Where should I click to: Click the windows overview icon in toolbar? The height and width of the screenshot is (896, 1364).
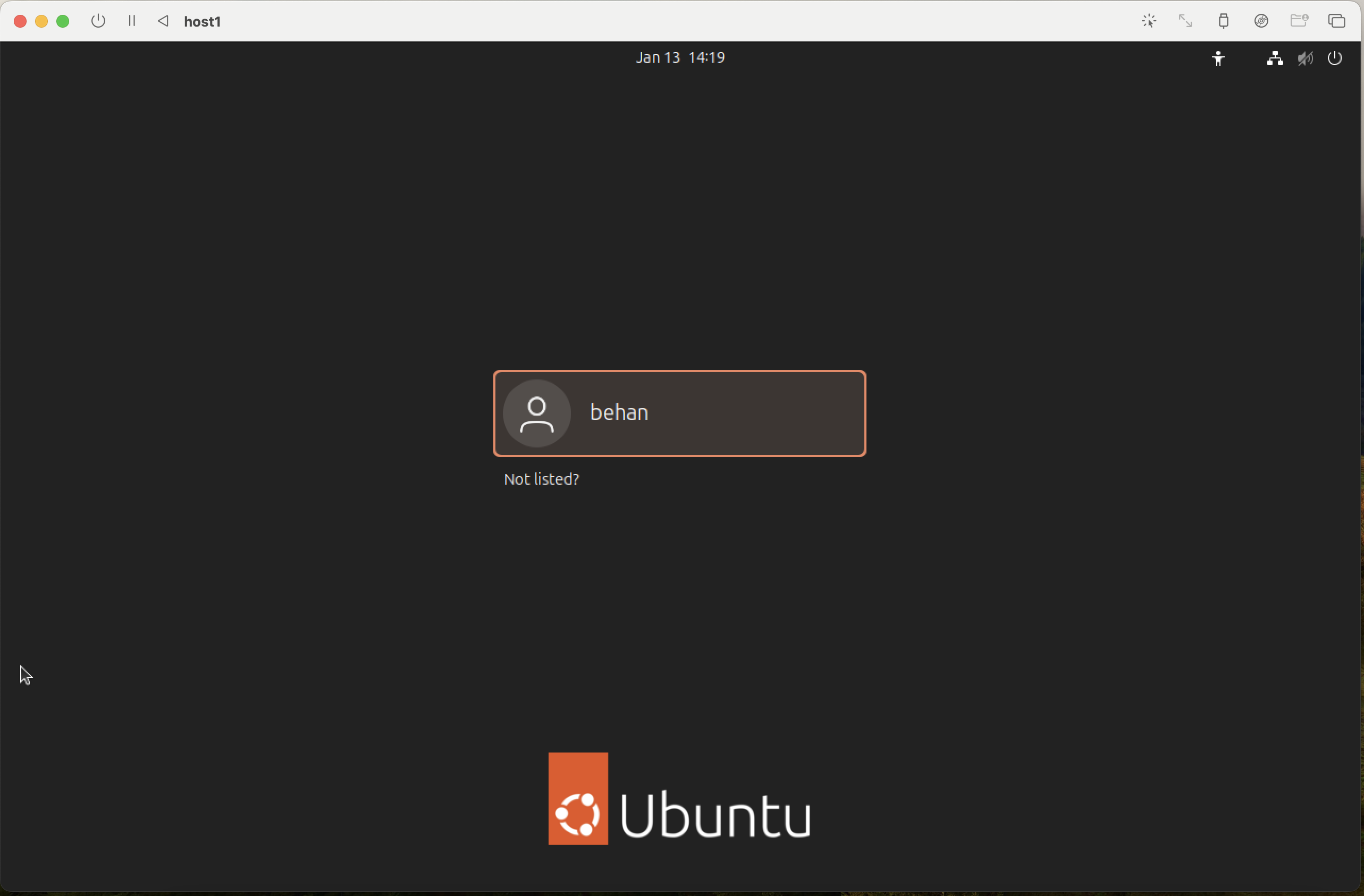point(1336,21)
